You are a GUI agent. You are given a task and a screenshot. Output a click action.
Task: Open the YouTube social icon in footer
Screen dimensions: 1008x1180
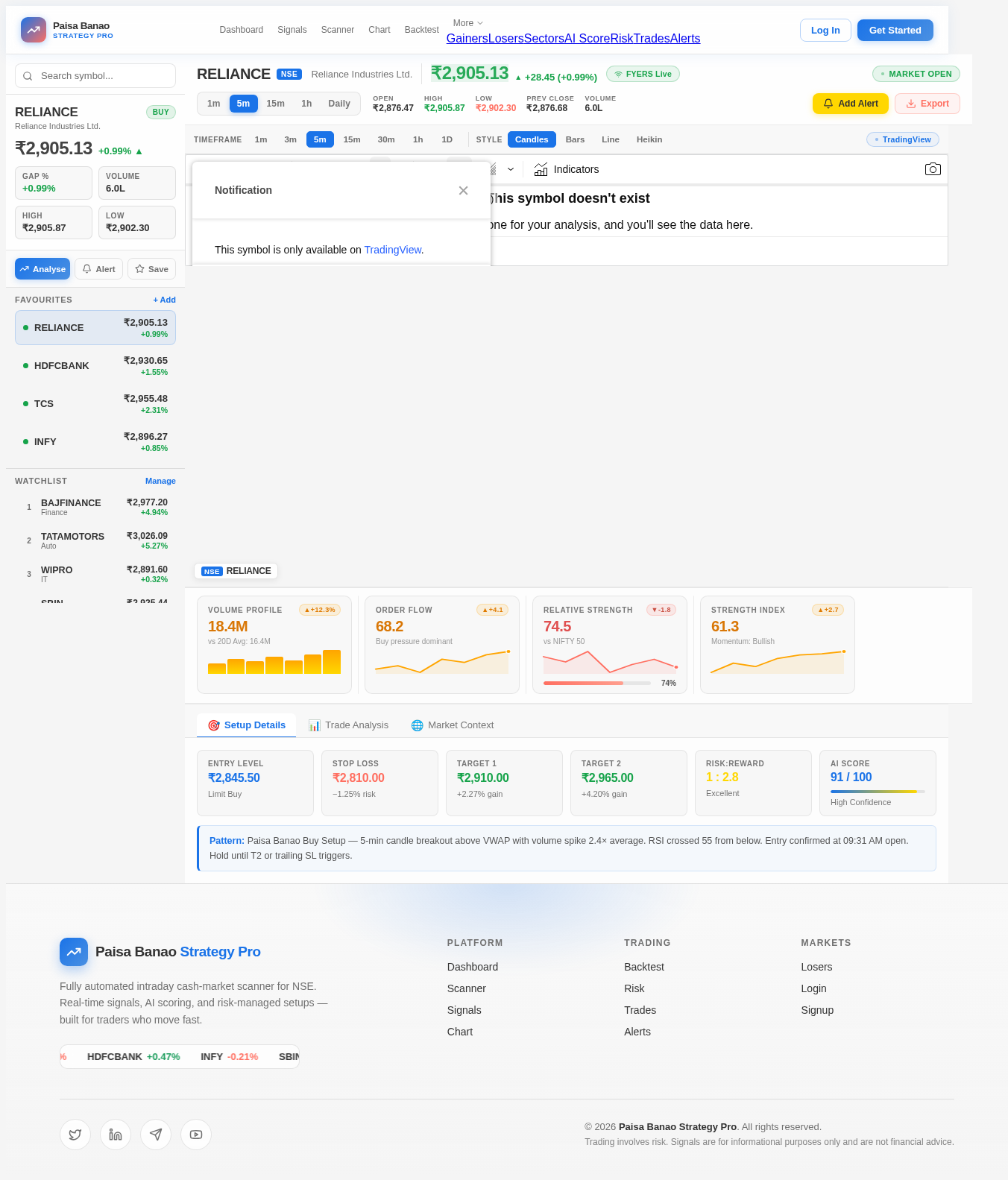[x=196, y=1135]
